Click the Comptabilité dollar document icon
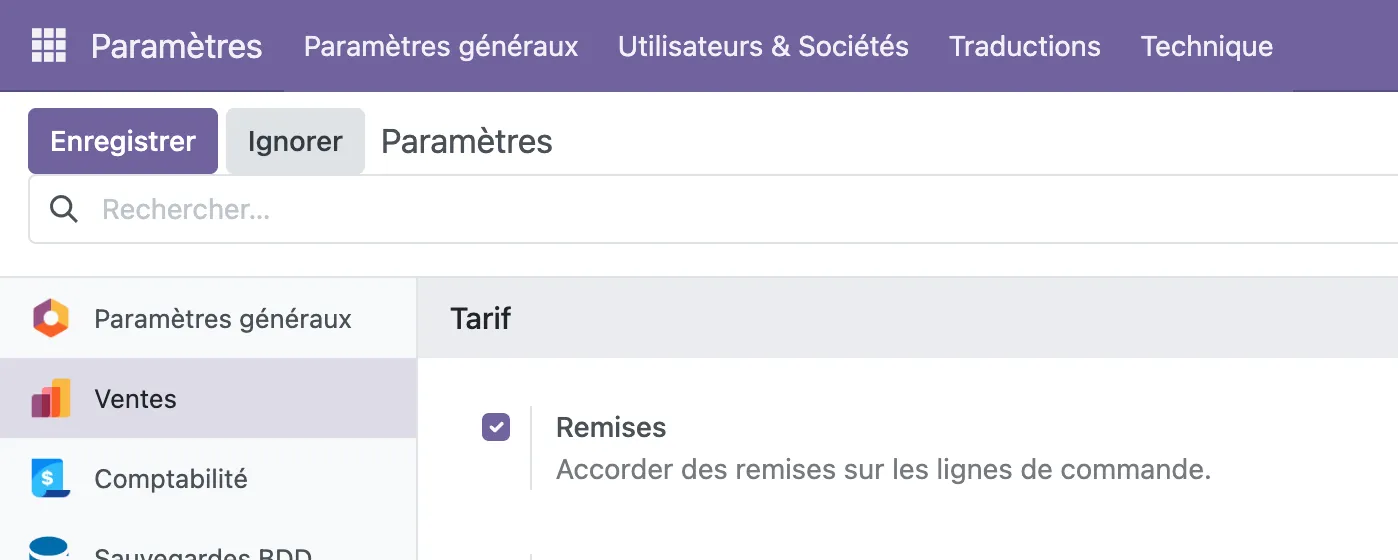 pyautogui.click(x=50, y=478)
